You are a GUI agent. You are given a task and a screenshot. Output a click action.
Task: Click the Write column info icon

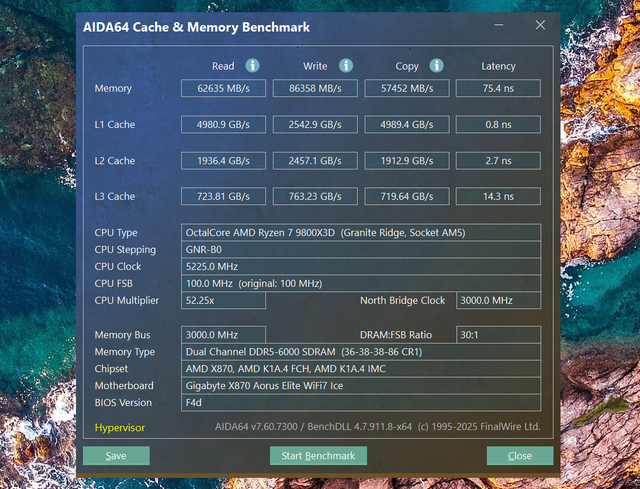(346, 66)
